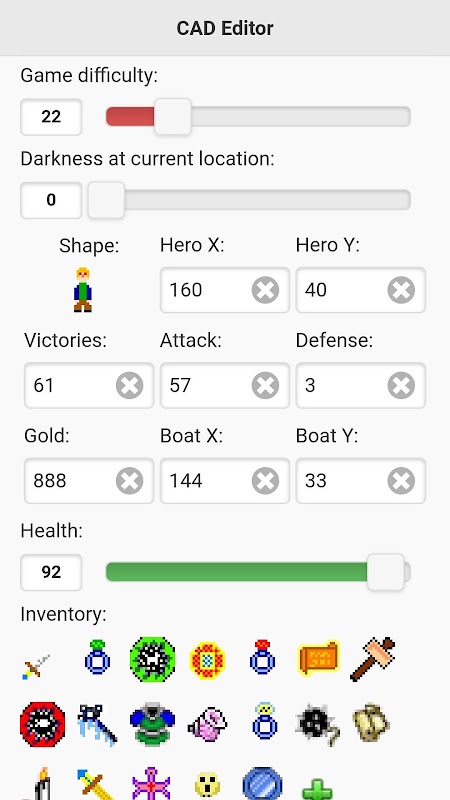The height and width of the screenshot is (800, 450).
Task: Select the green gem ring item
Action: tap(97, 657)
